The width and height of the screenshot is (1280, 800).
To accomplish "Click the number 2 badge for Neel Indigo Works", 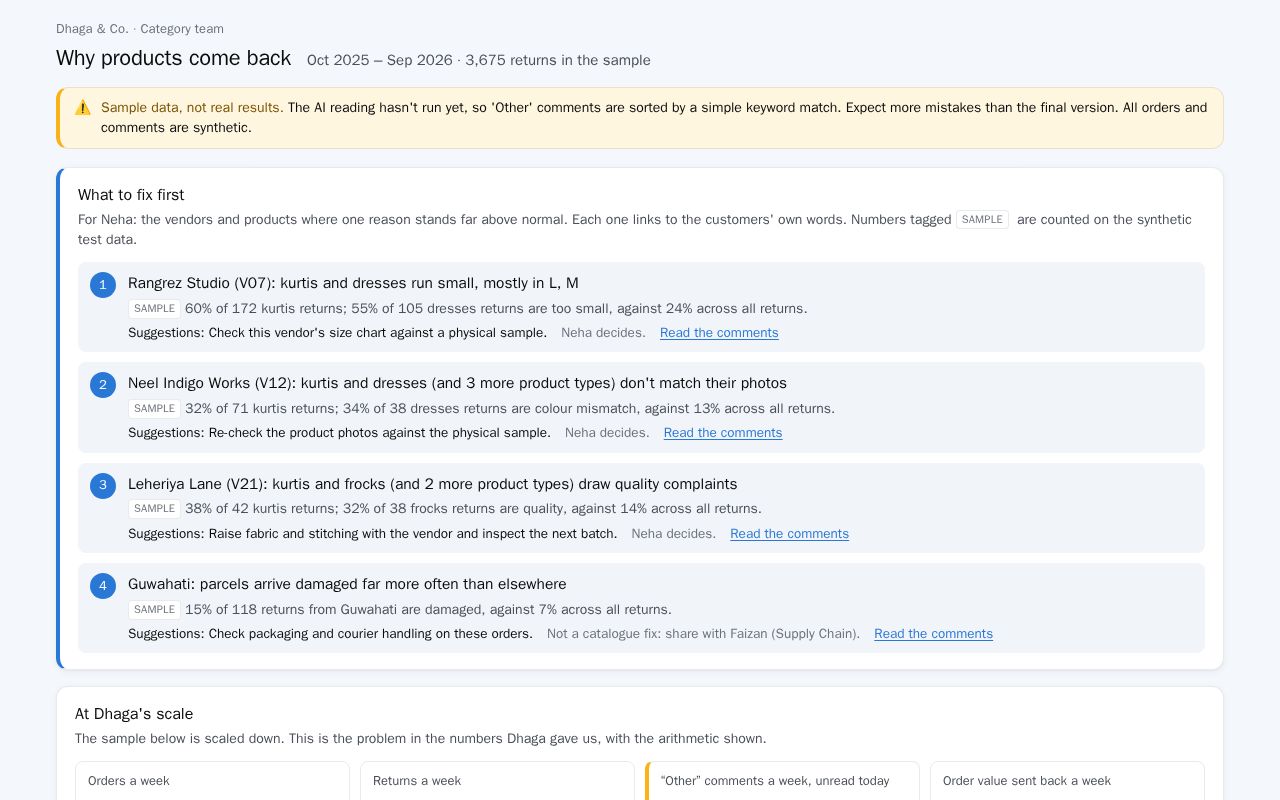I will (103, 385).
